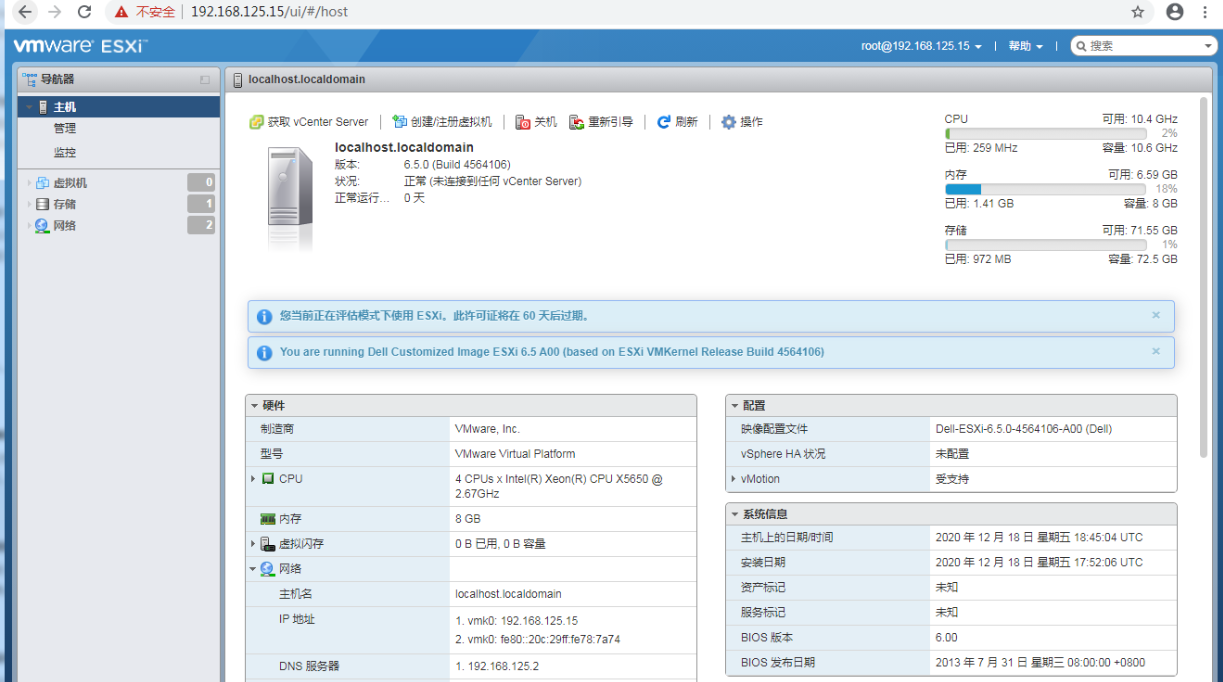Minimize the 导航器 navigator panel
1223x682 pixels.
[x=205, y=79]
